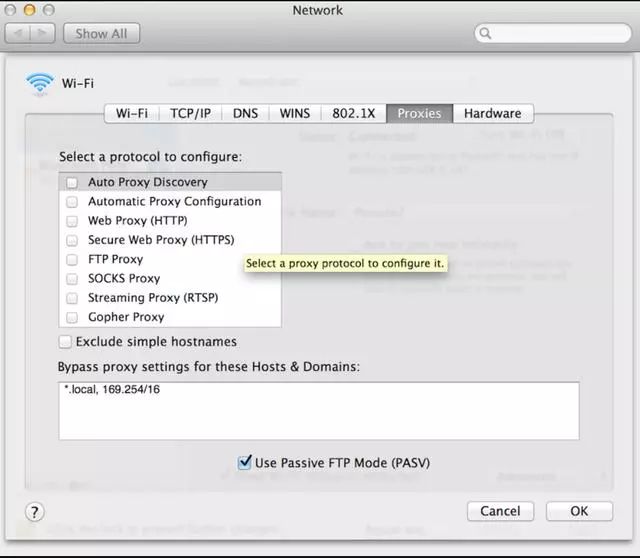Click the back navigation arrow
The image size is (640, 558).
(x=18, y=33)
